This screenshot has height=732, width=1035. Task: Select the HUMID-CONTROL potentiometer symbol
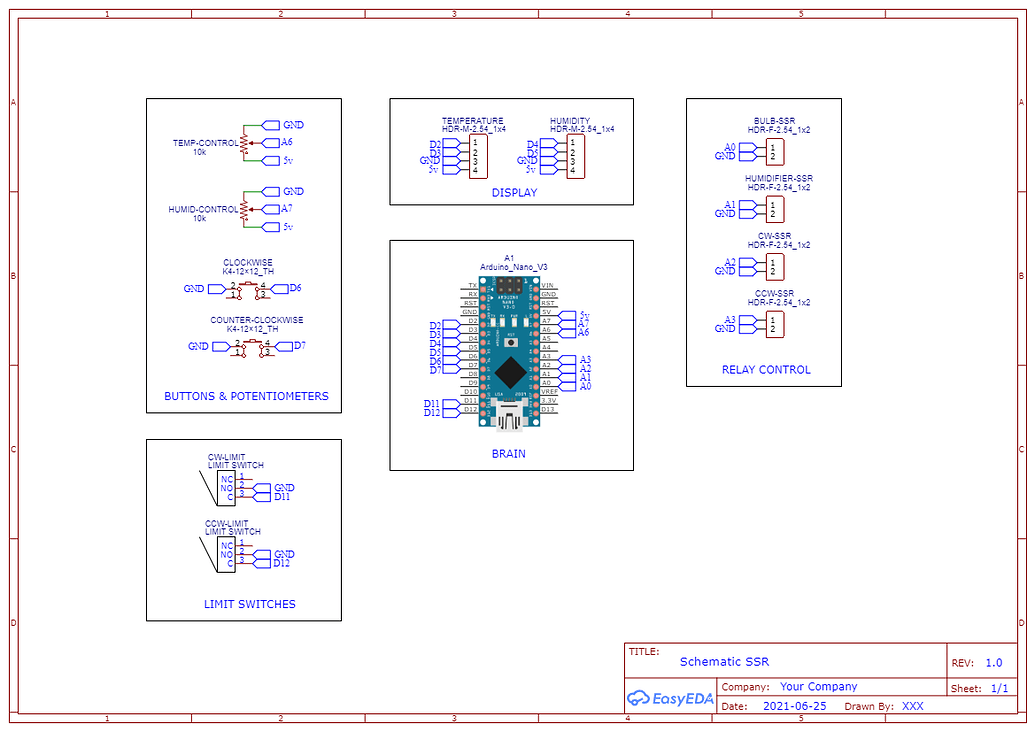coord(243,209)
